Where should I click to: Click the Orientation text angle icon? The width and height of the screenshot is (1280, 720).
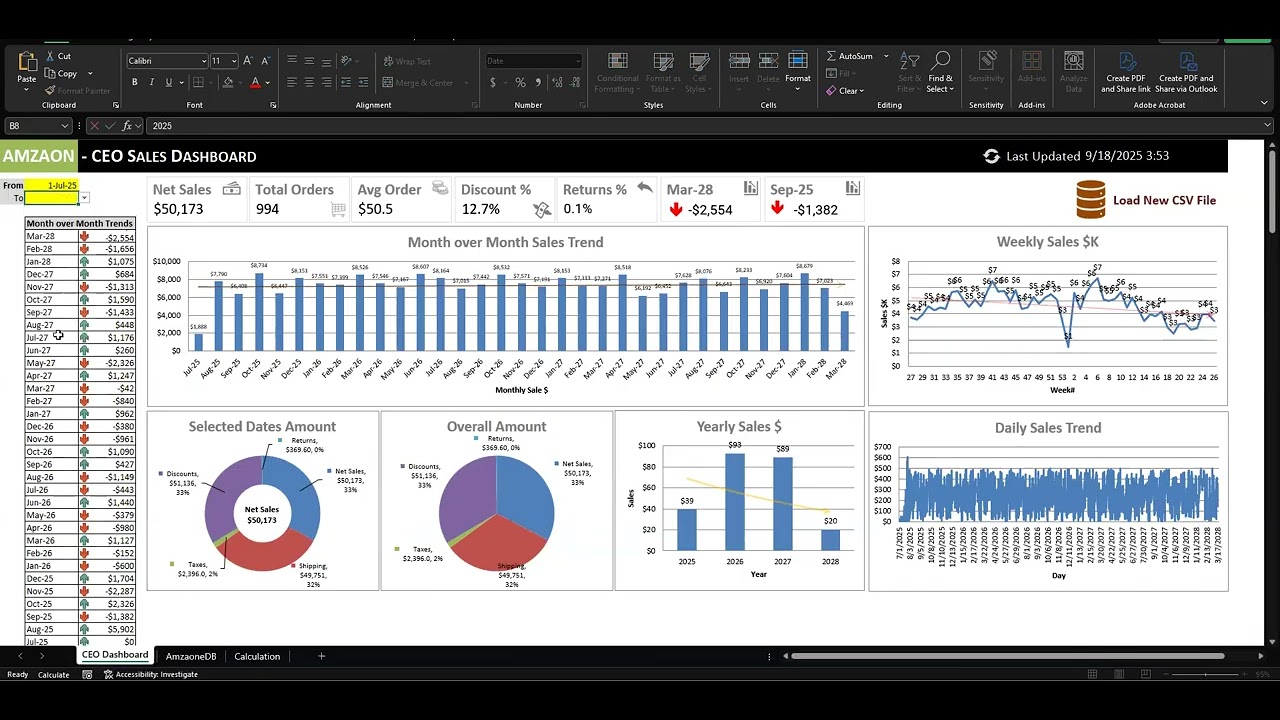point(348,61)
